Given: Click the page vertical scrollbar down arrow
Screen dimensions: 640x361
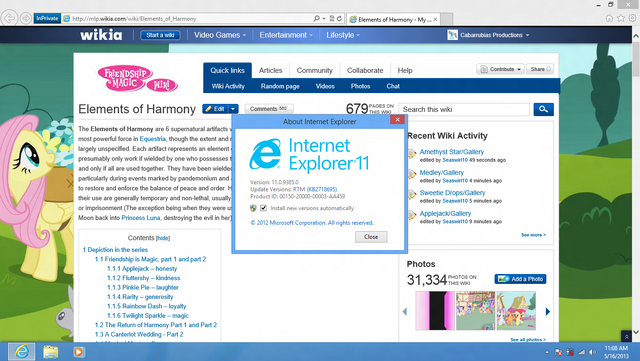Looking at the screenshot, I should coord(636,332).
